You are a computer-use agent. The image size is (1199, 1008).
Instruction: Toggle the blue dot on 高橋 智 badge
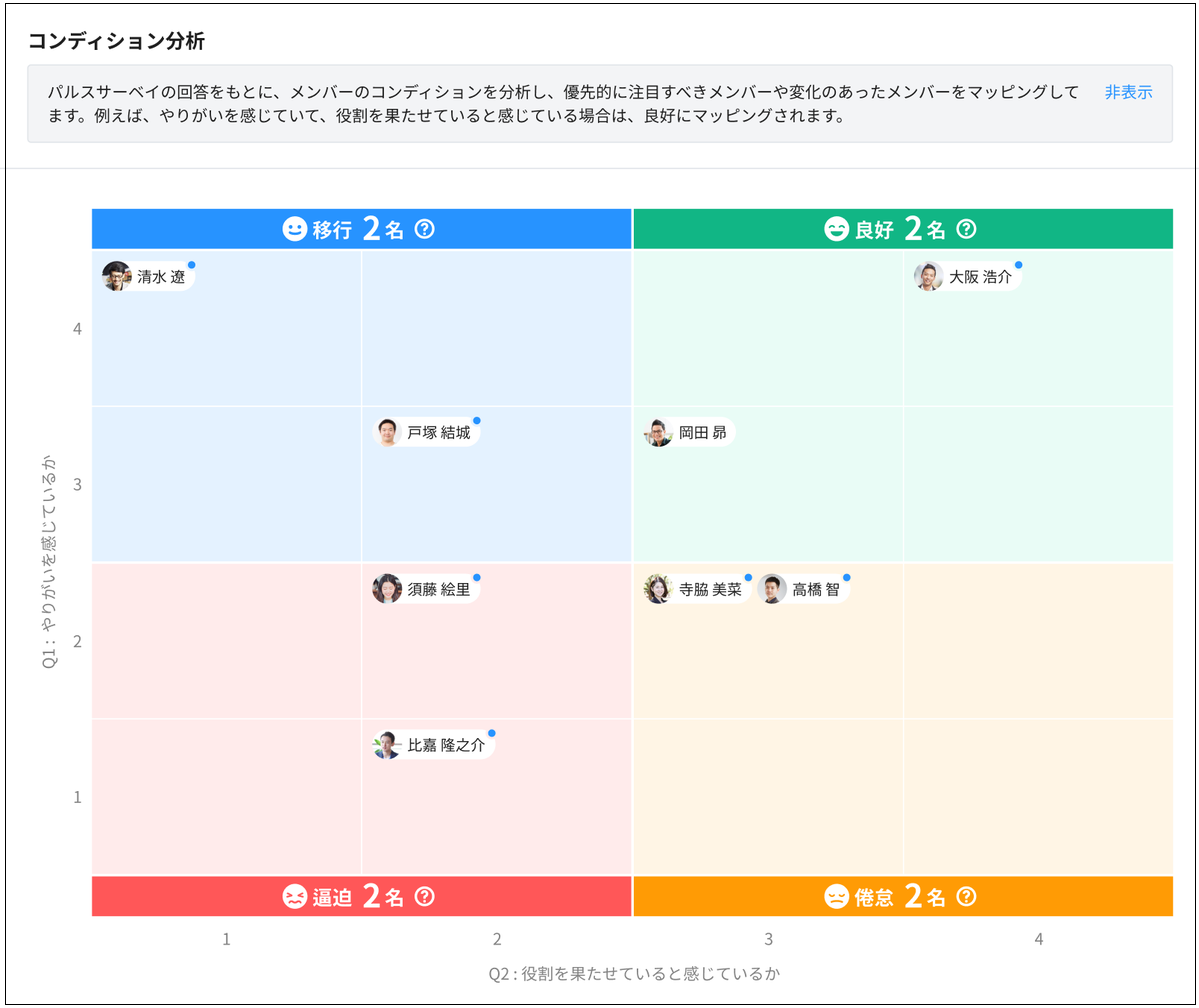pos(846,575)
